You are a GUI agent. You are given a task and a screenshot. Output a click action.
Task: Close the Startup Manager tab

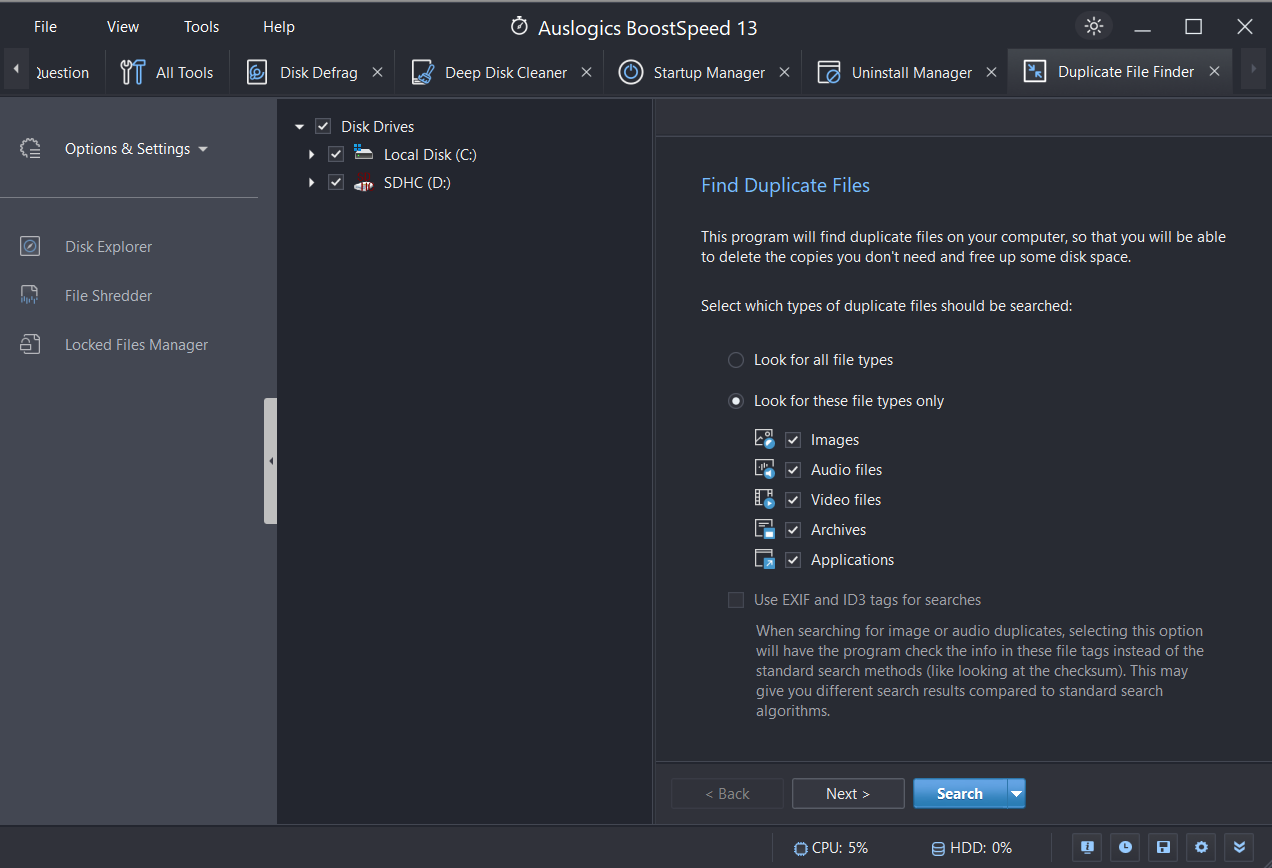coord(784,72)
